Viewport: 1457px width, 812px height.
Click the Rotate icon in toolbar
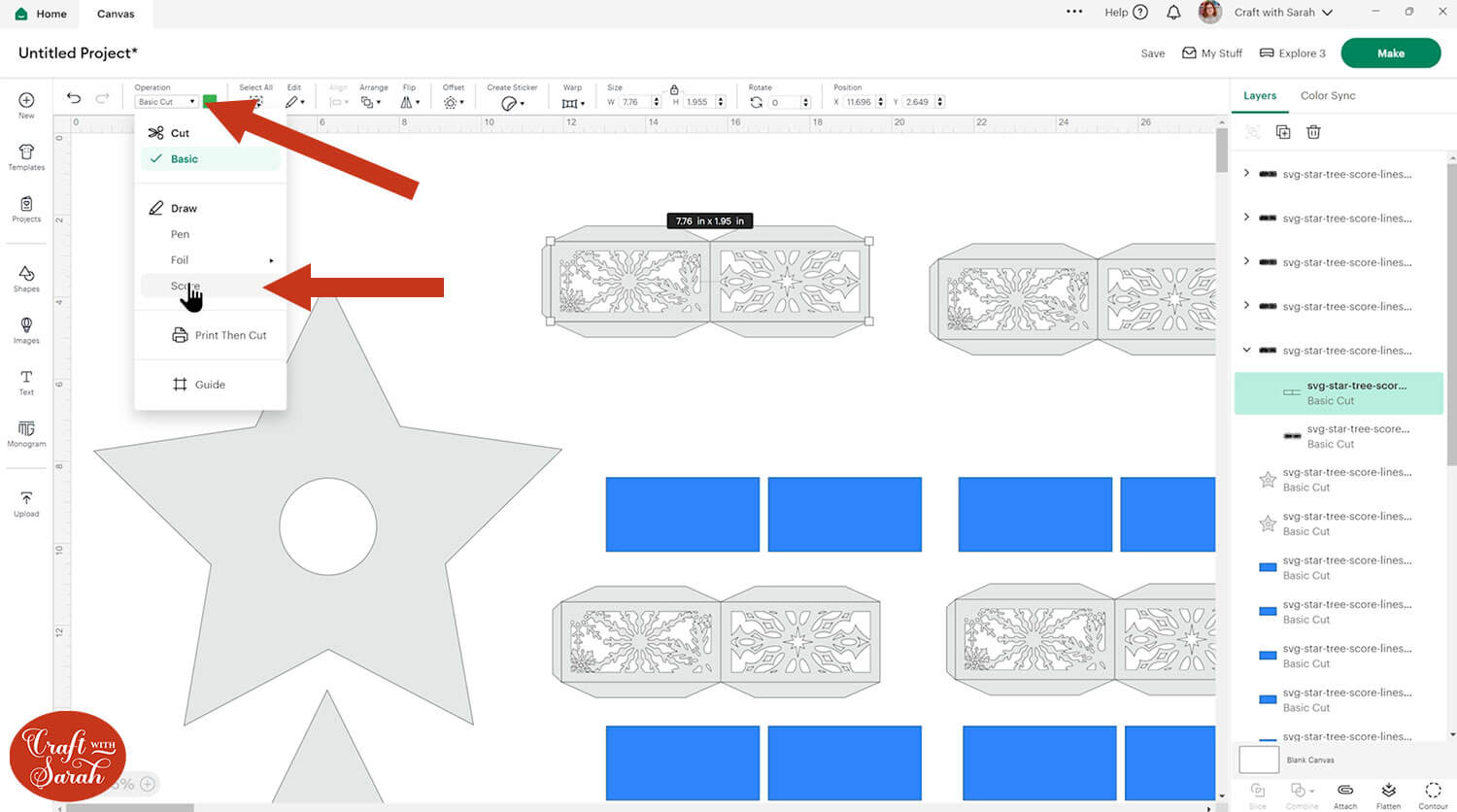pyautogui.click(x=756, y=102)
